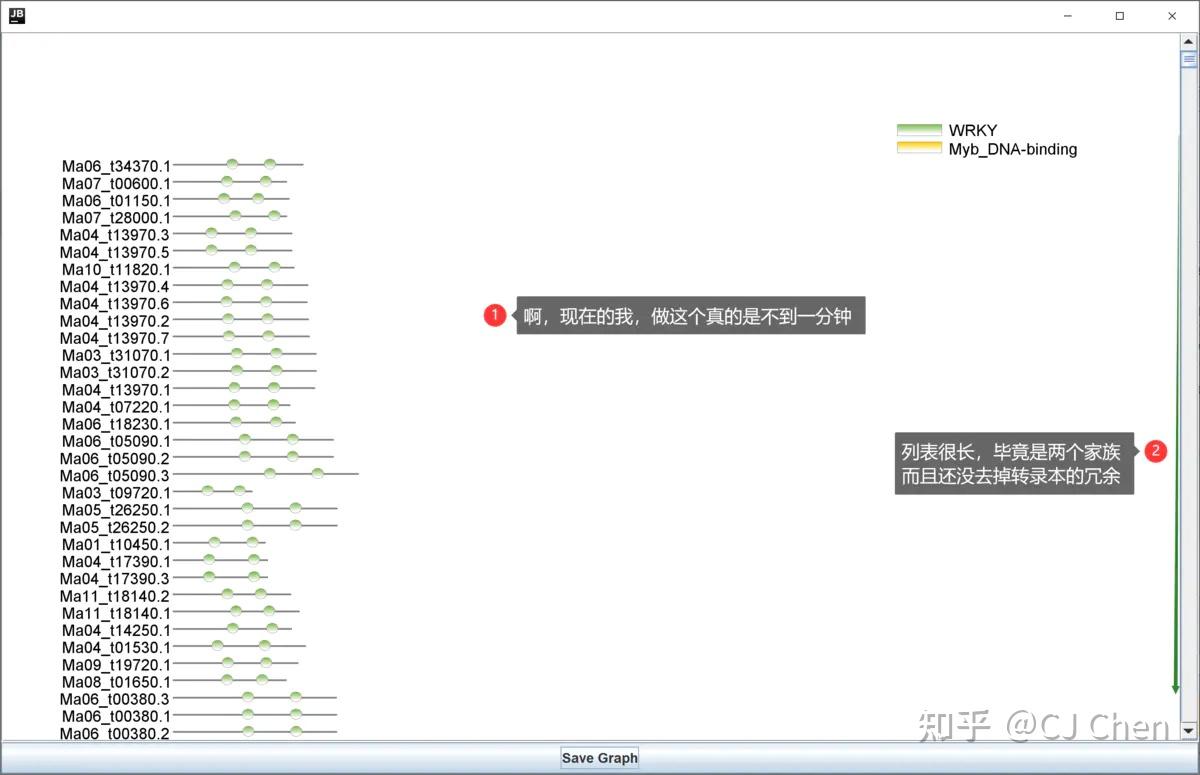Click the Save Graph button

[600, 757]
